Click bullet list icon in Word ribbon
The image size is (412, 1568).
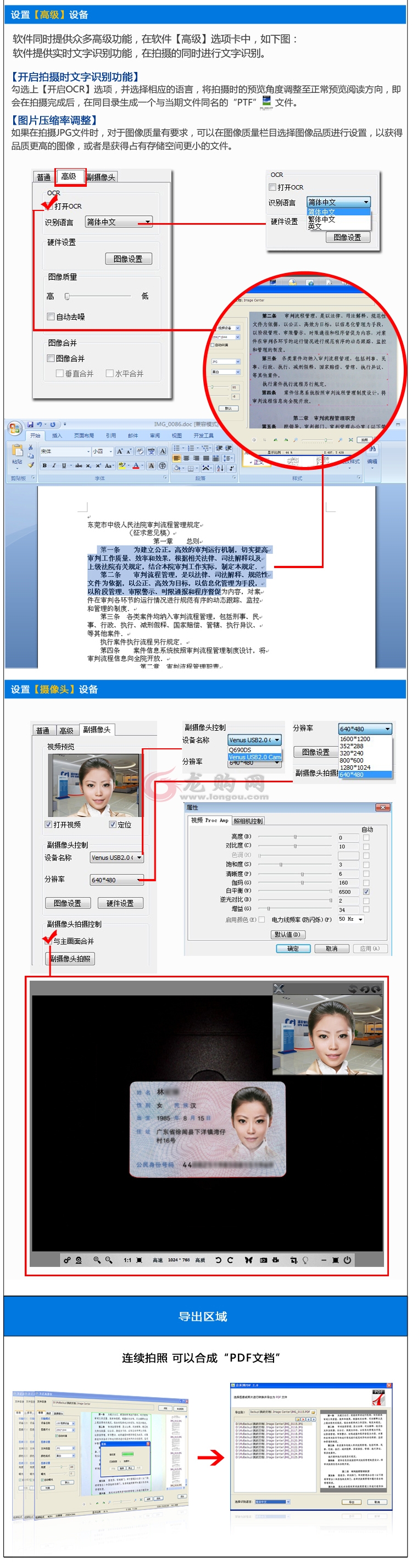(x=176, y=448)
